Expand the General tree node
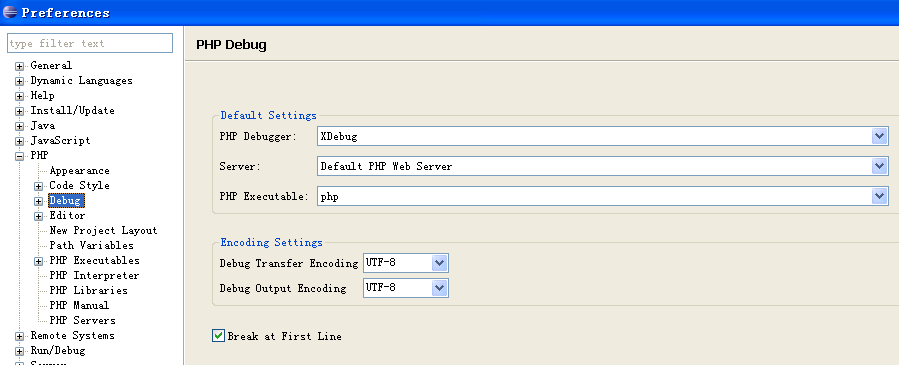 [x=19, y=66]
